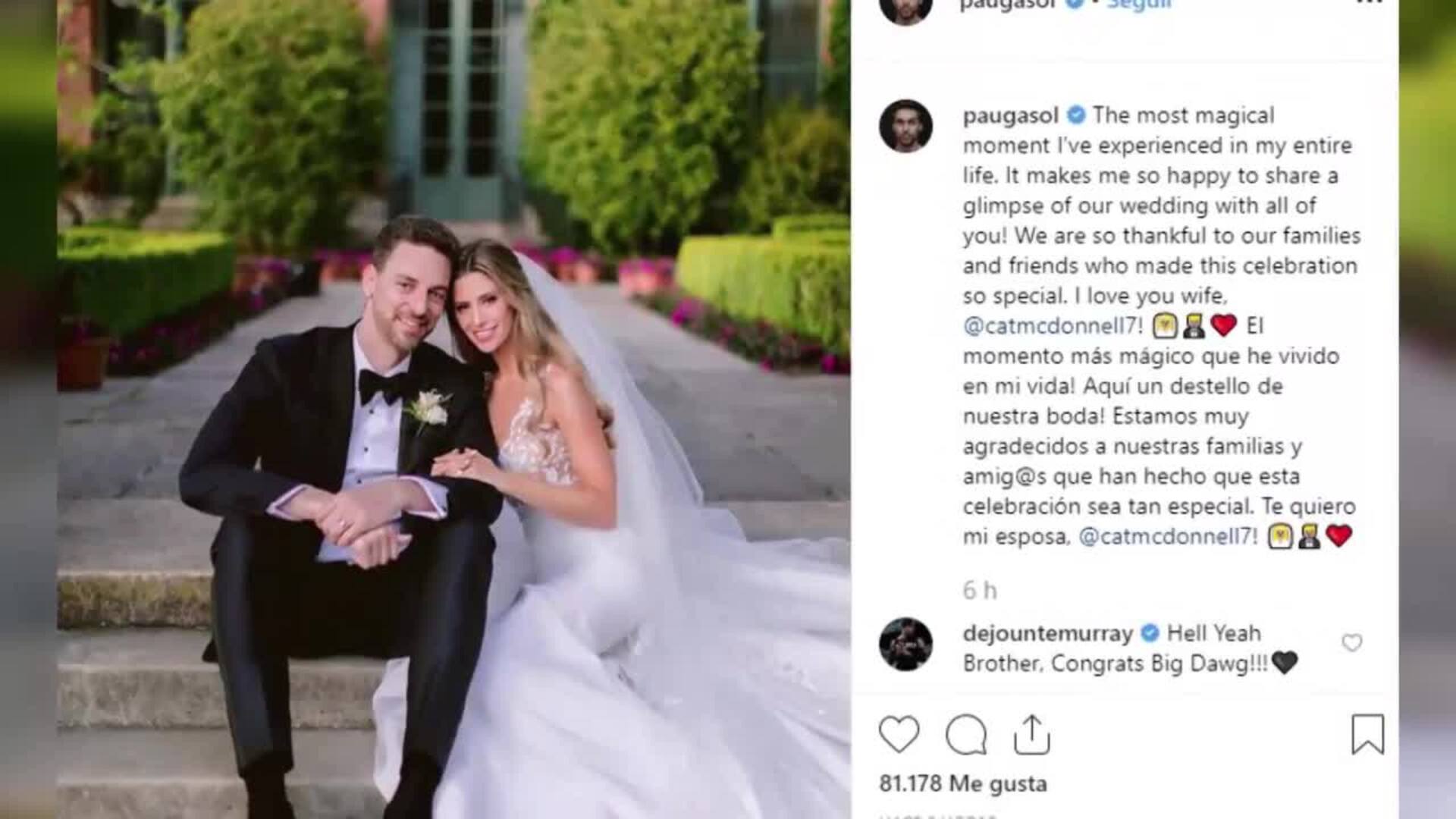Open dejountemurray username link
The height and width of the screenshot is (819, 1456).
[x=1048, y=633]
